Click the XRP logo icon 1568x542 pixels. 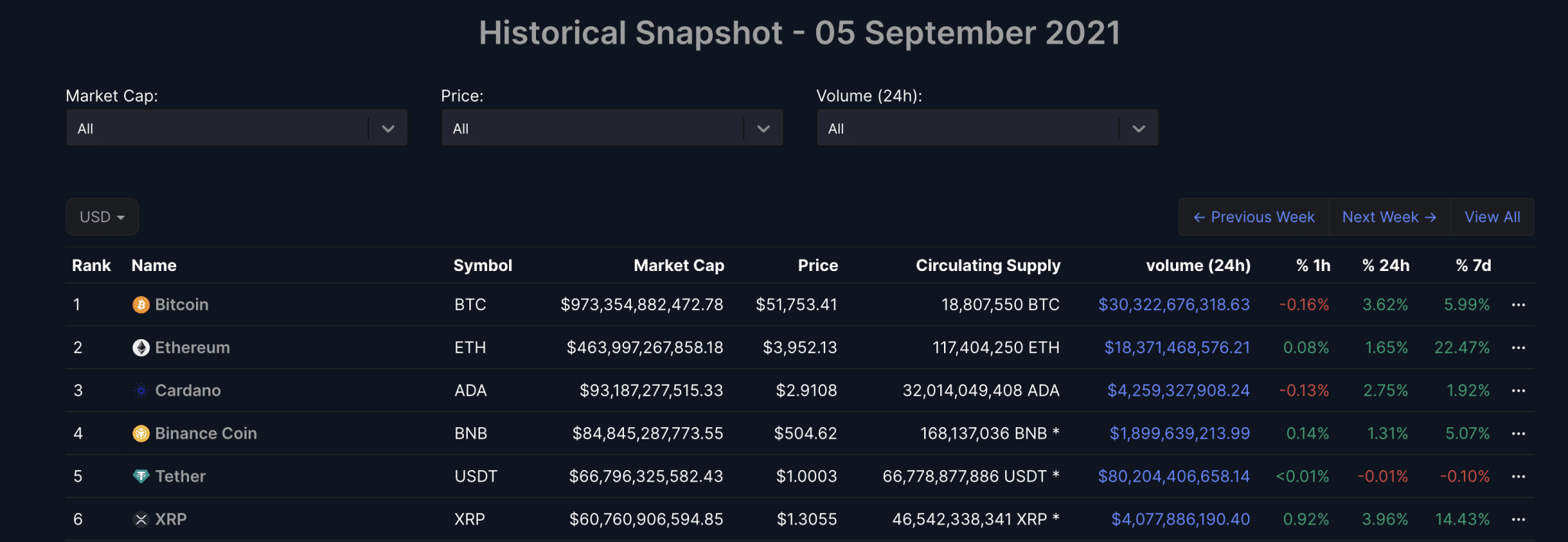(141, 519)
